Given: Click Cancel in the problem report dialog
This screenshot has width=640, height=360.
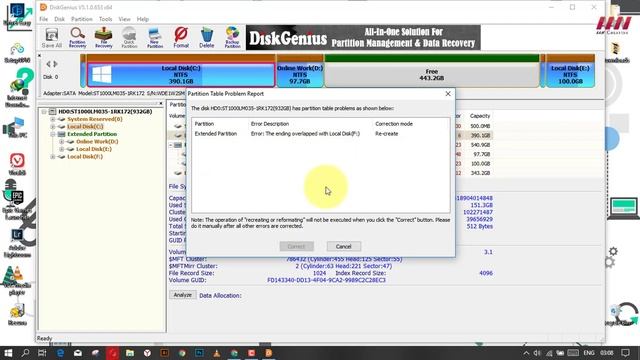Looking at the screenshot, I should click(343, 246).
